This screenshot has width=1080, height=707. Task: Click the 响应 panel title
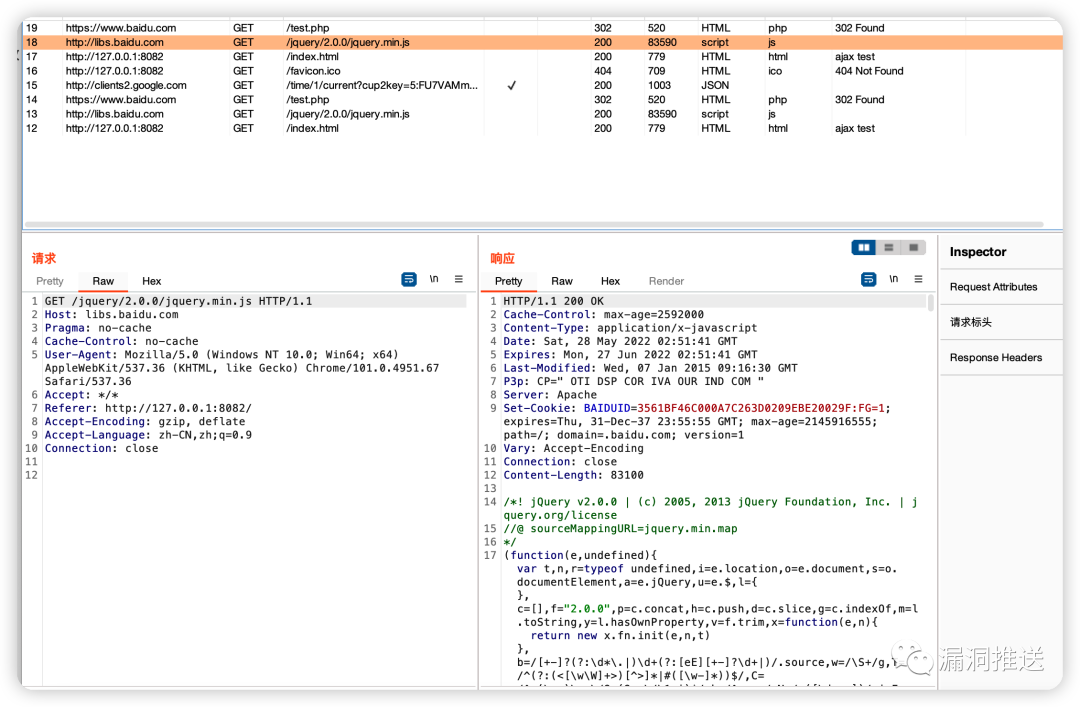click(502, 258)
